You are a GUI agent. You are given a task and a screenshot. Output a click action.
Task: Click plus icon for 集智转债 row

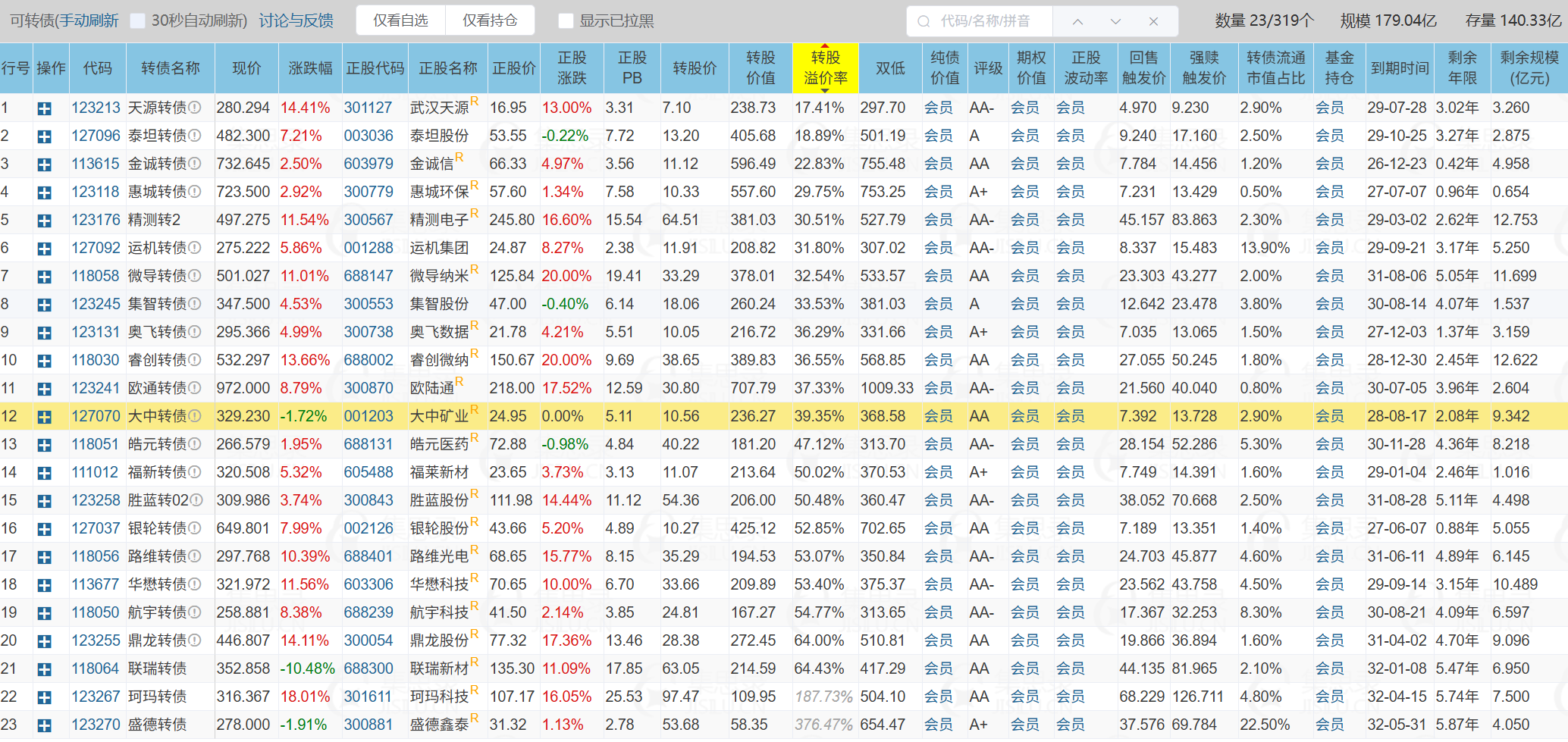coord(45,305)
